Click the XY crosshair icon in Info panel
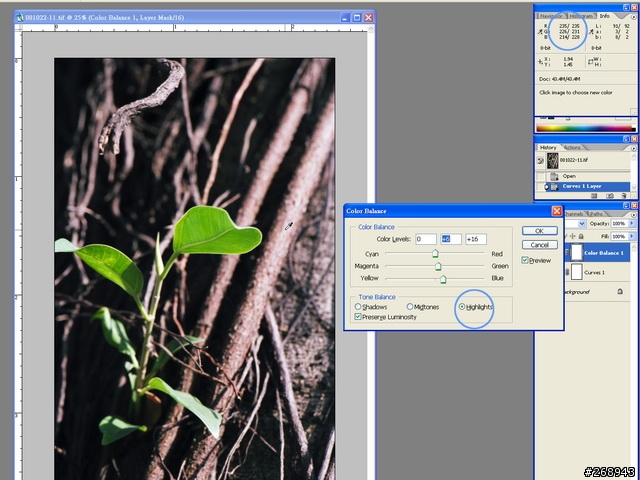This screenshot has height=480, width=640. [540, 62]
